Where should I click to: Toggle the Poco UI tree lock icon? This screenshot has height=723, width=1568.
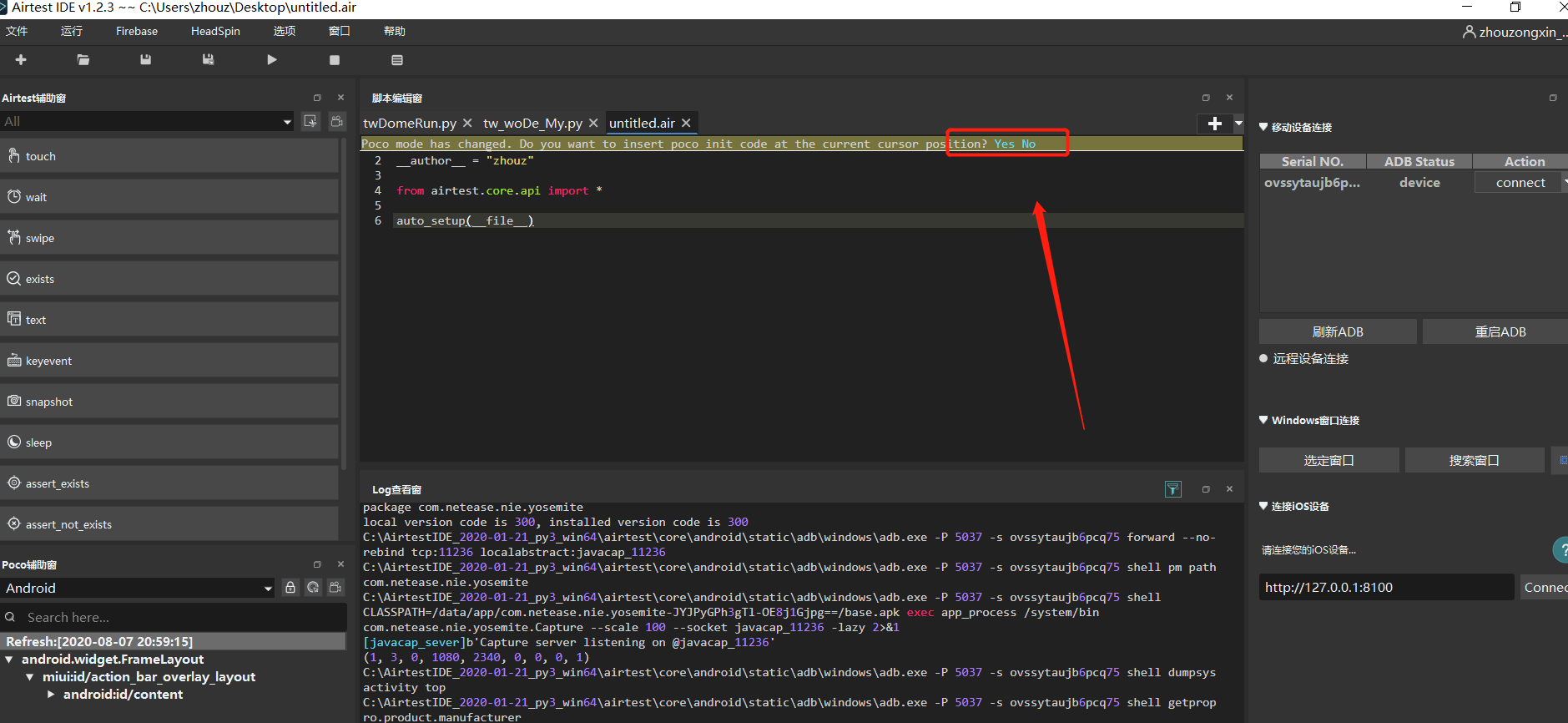(x=290, y=588)
